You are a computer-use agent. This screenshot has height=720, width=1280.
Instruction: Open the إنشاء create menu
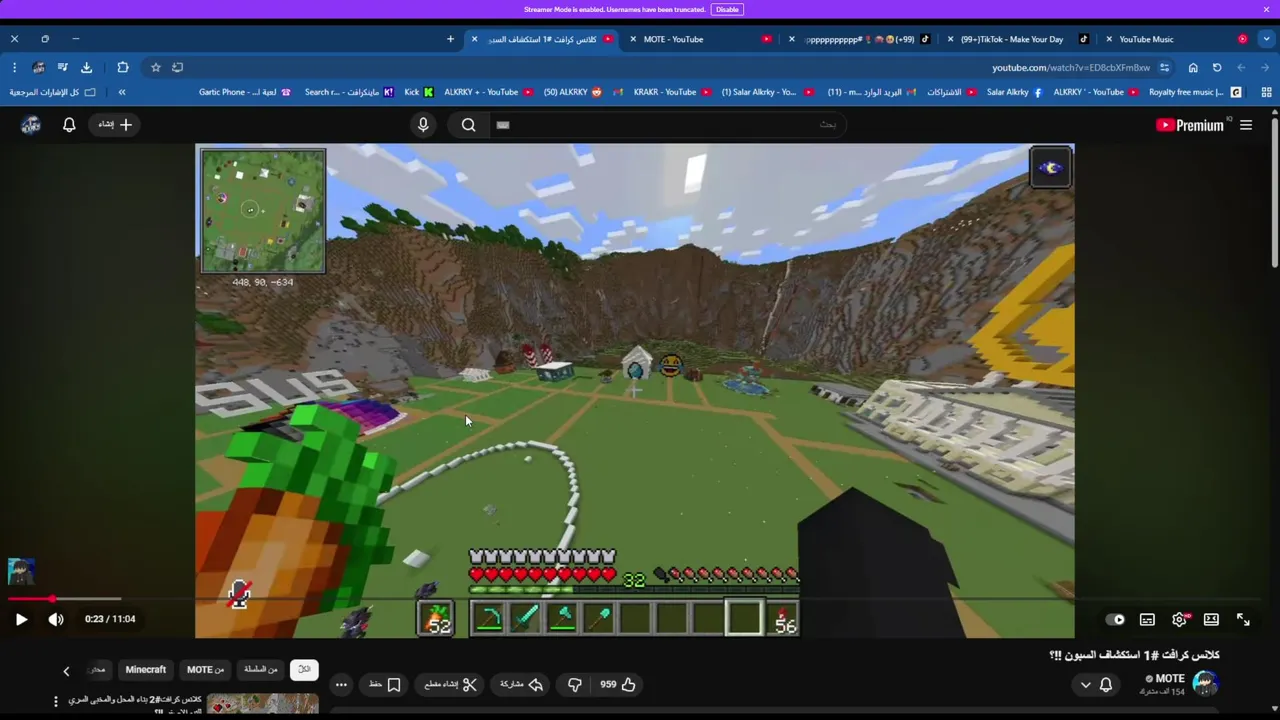115,125
